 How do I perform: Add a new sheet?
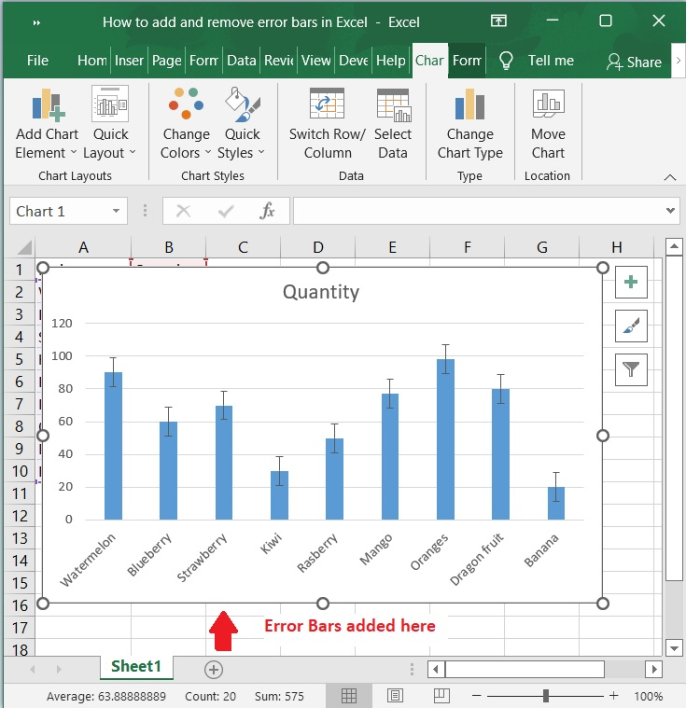(x=214, y=670)
